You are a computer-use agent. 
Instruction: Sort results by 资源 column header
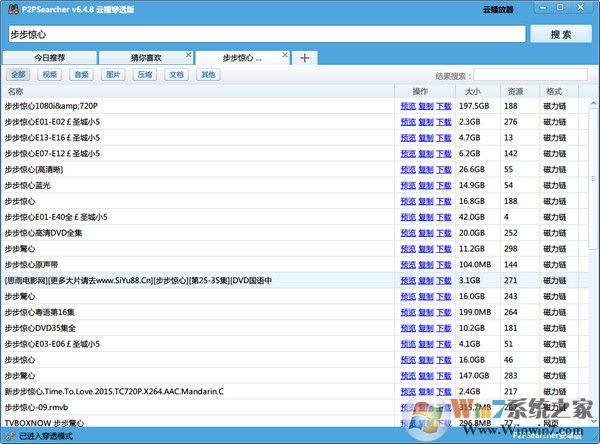(515, 91)
